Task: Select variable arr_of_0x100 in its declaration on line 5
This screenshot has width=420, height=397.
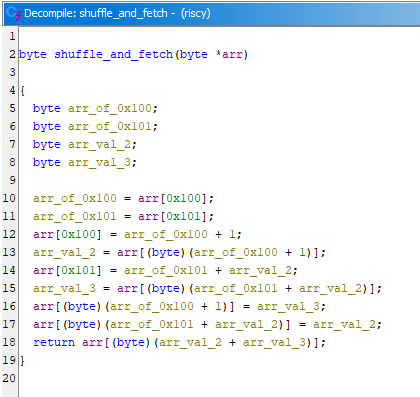Action: 110,108
